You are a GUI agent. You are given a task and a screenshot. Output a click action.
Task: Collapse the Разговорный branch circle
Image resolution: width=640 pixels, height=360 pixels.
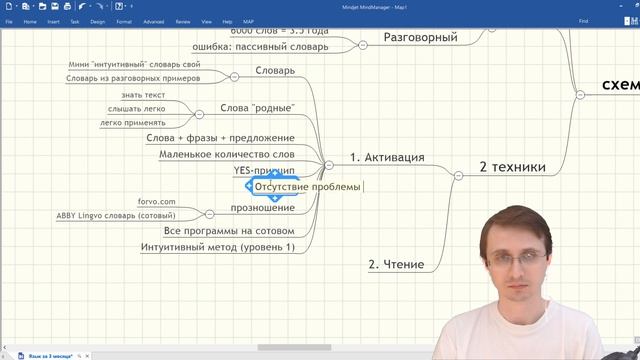(362, 45)
